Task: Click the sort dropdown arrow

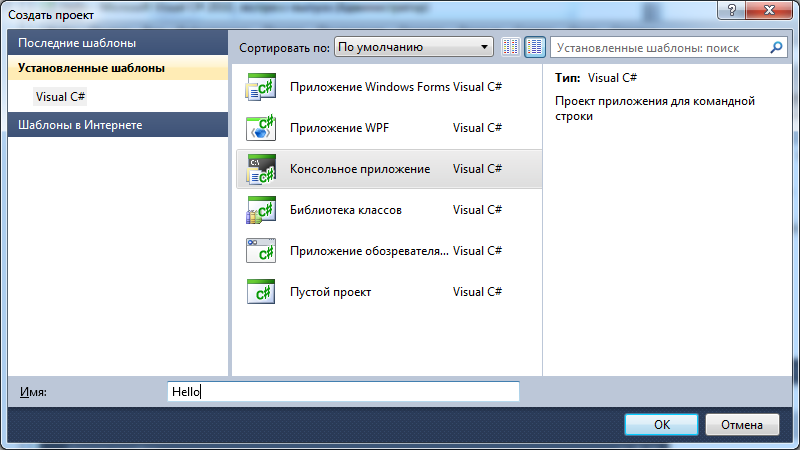Action: 484,47
